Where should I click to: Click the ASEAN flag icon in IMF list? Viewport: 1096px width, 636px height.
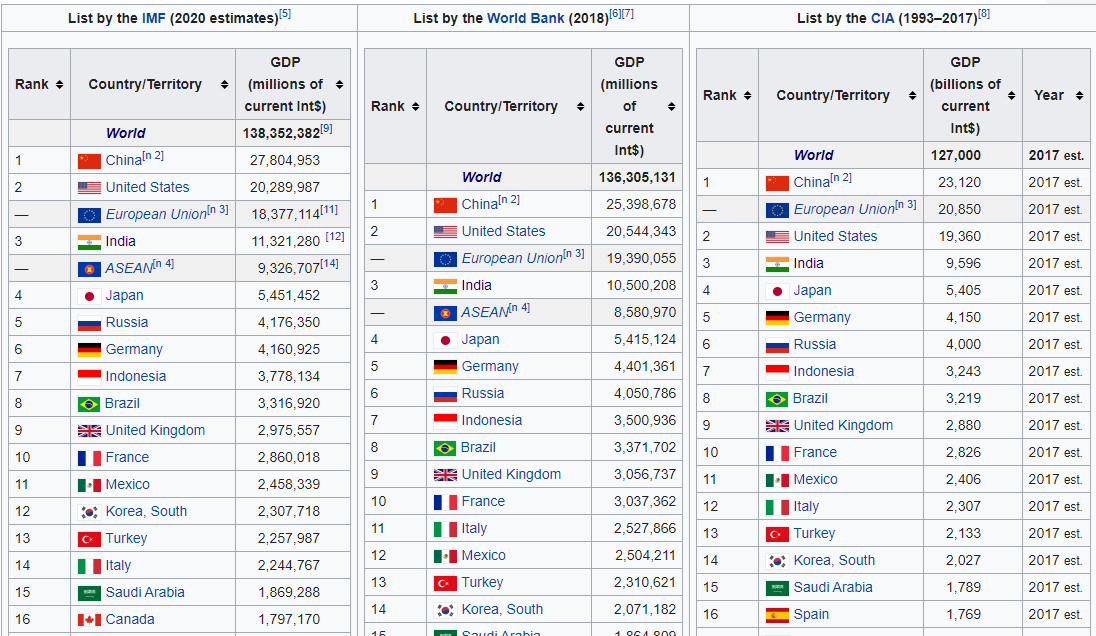pyautogui.click(x=89, y=269)
